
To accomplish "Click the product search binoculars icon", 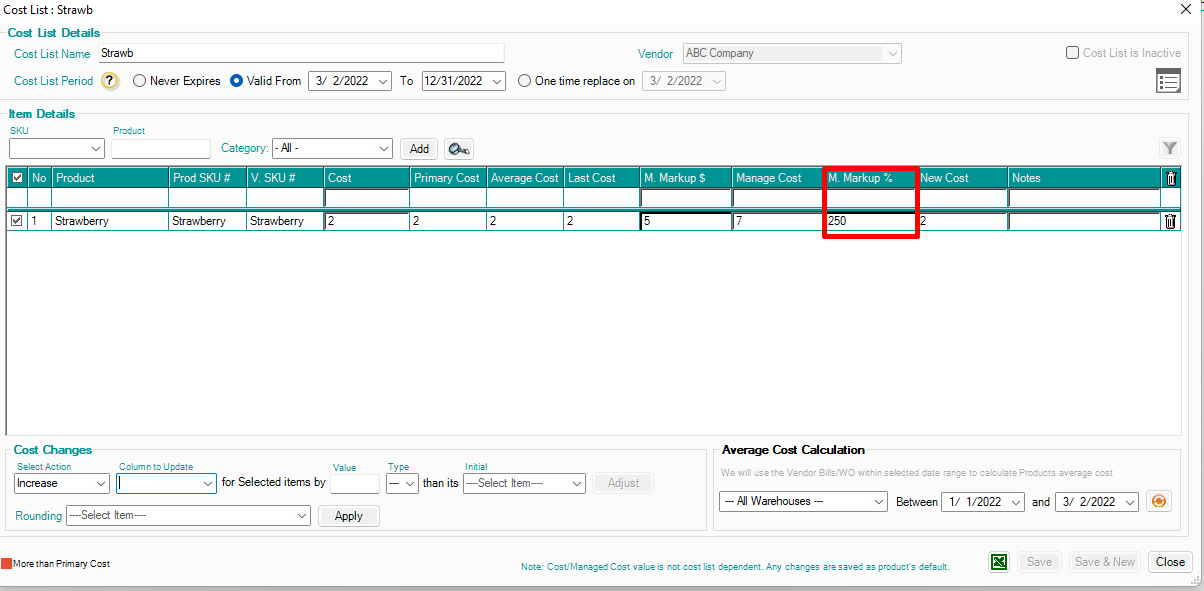I will (458, 149).
